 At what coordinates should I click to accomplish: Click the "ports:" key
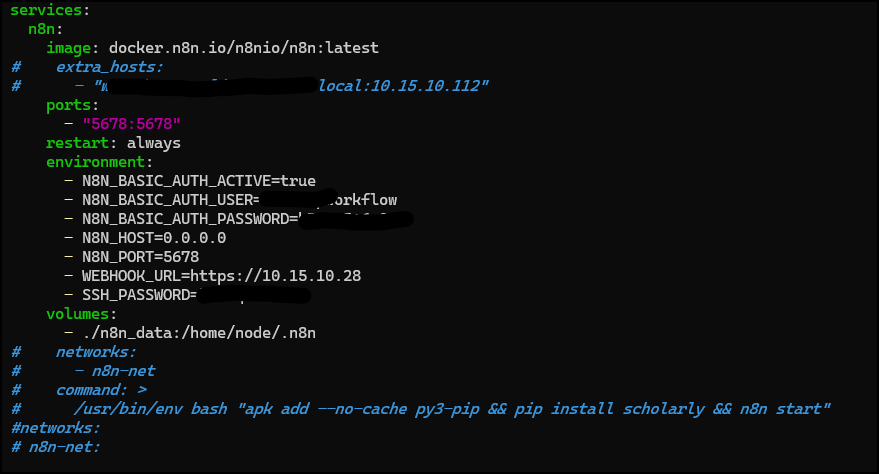coord(72,105)
